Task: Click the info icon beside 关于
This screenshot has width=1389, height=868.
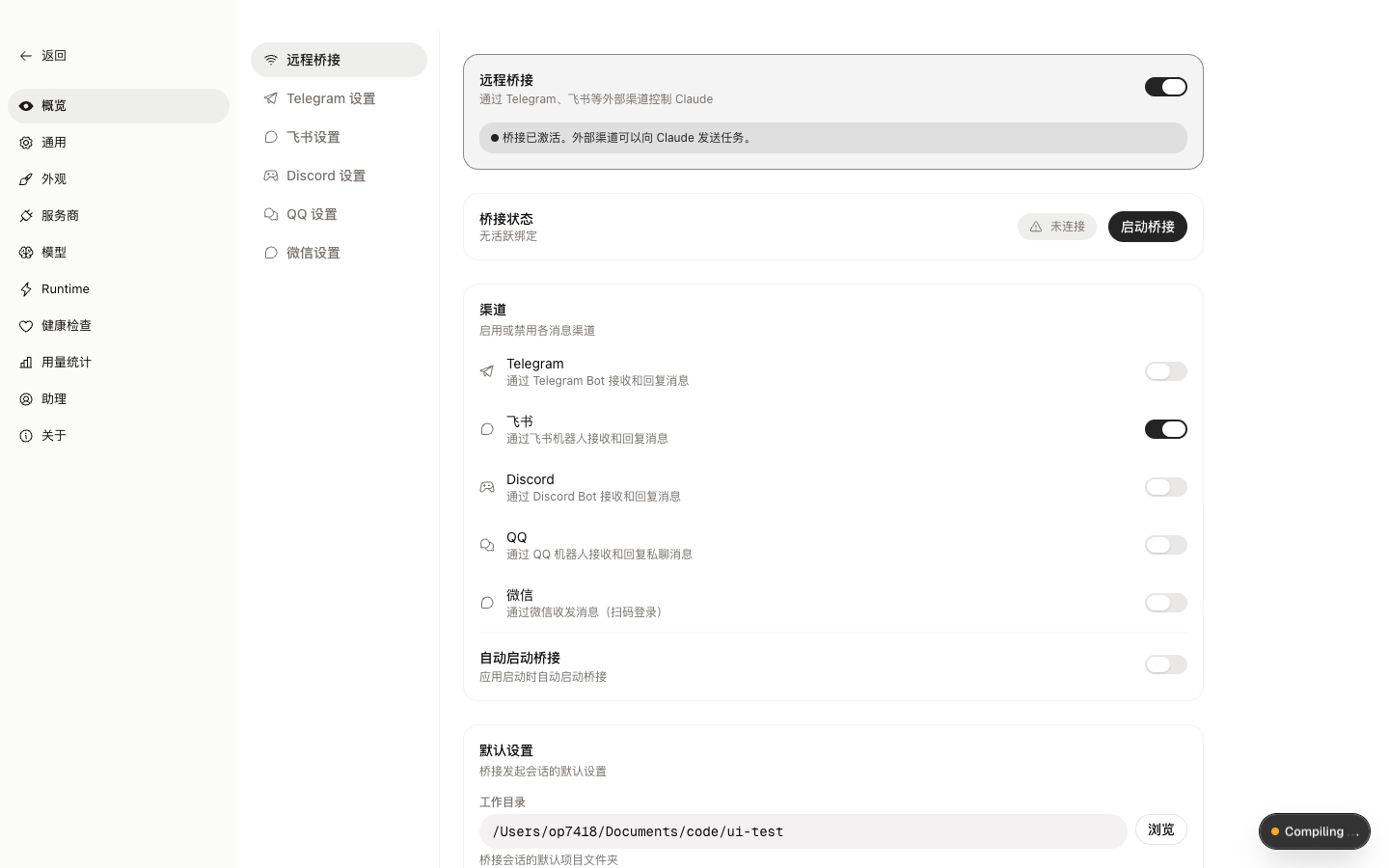Action: coord(26,436)
